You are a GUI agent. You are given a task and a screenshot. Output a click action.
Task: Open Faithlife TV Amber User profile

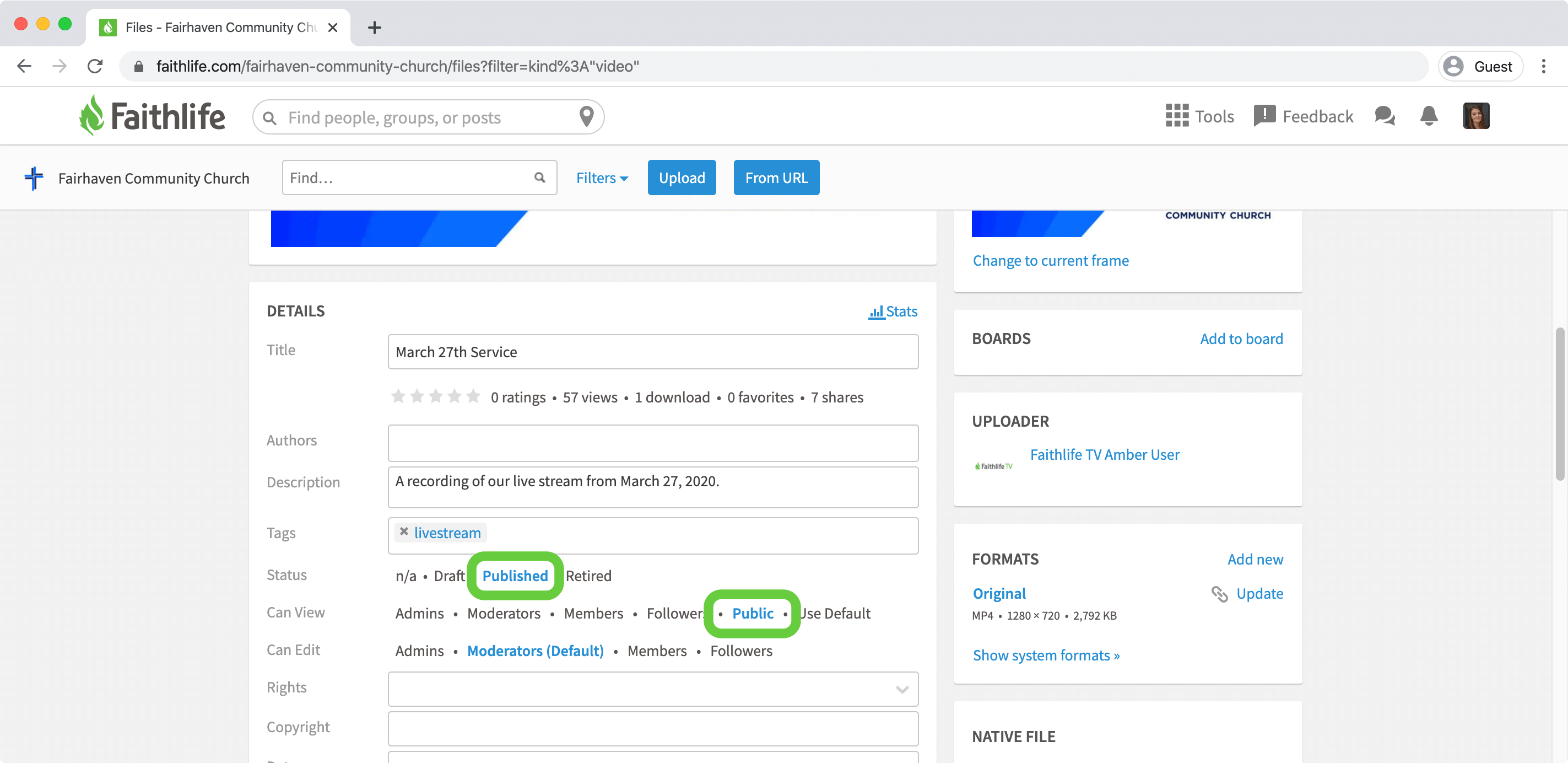click(1104, 455)
